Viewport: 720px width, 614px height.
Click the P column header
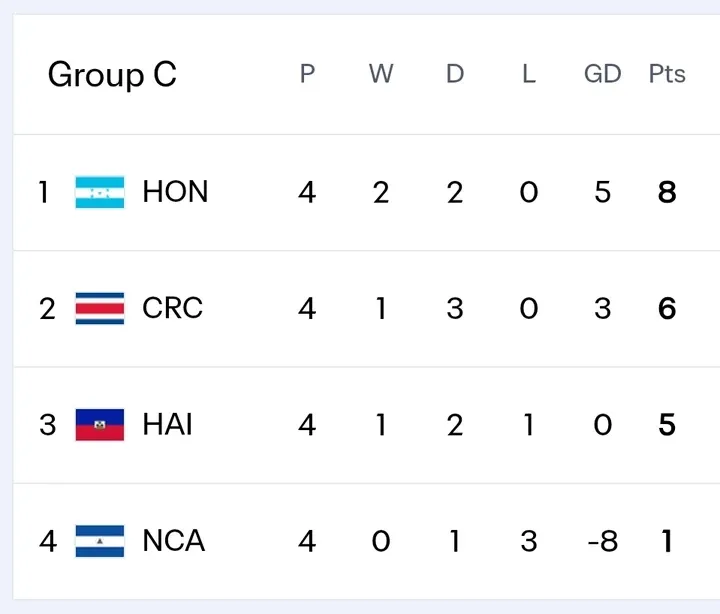point(307,74)
